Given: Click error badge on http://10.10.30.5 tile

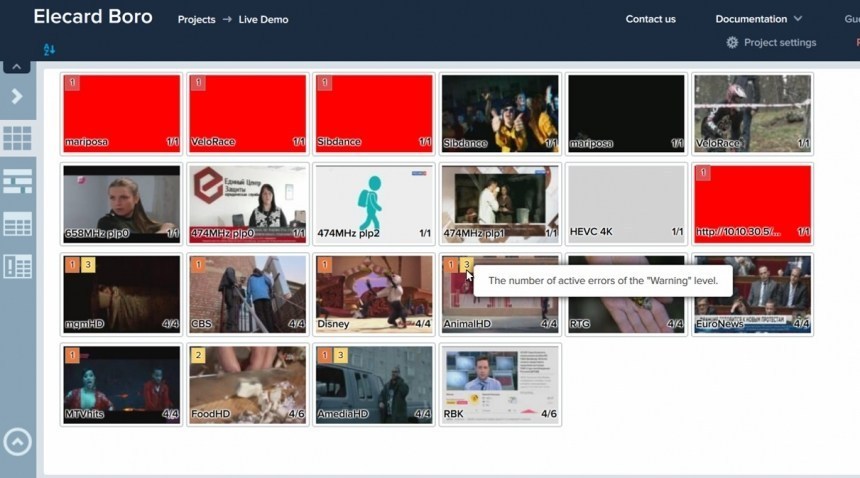Looking at the screenshot, I should (703, 174).
